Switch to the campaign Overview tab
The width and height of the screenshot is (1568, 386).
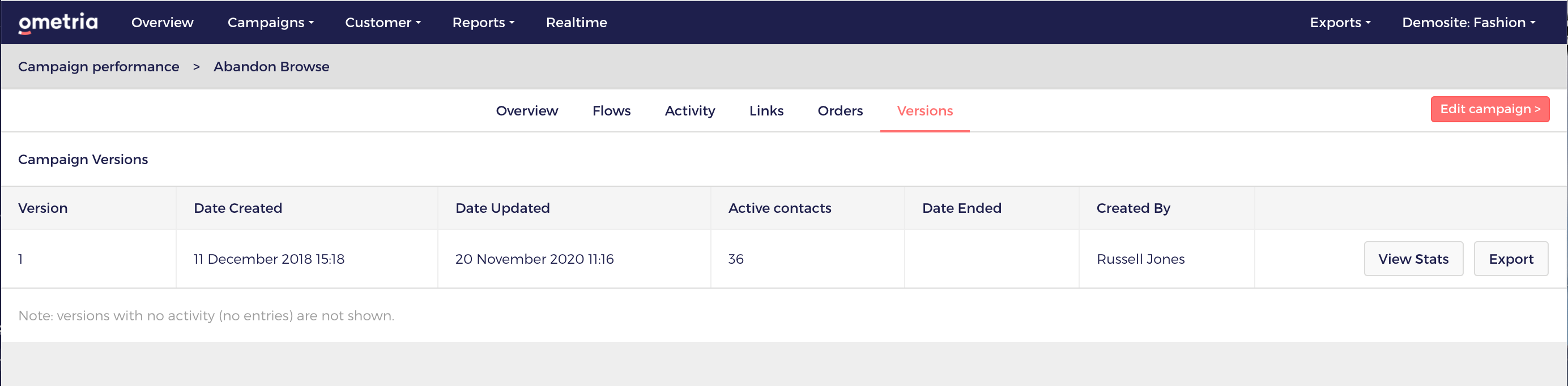(x=526, y=110)
